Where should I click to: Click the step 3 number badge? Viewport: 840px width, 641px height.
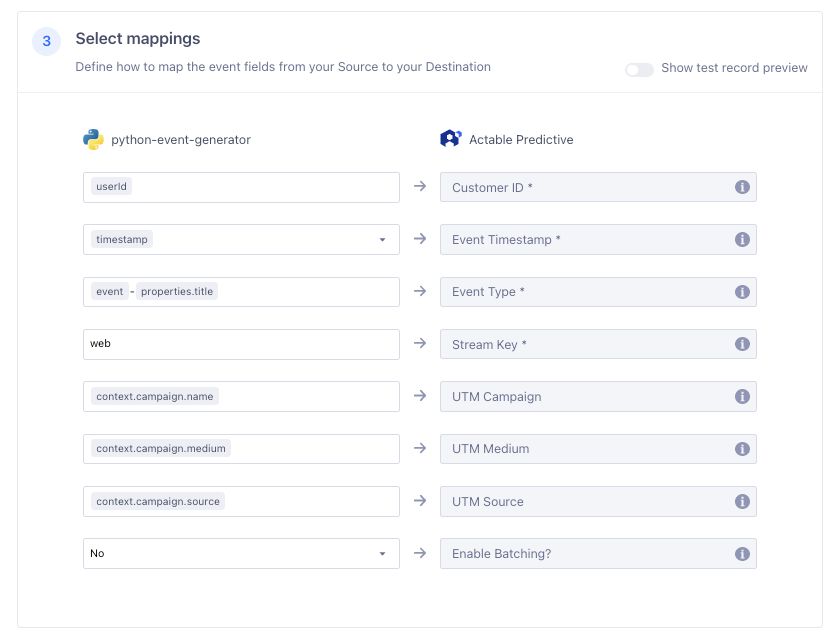click(x=46, y=42)
